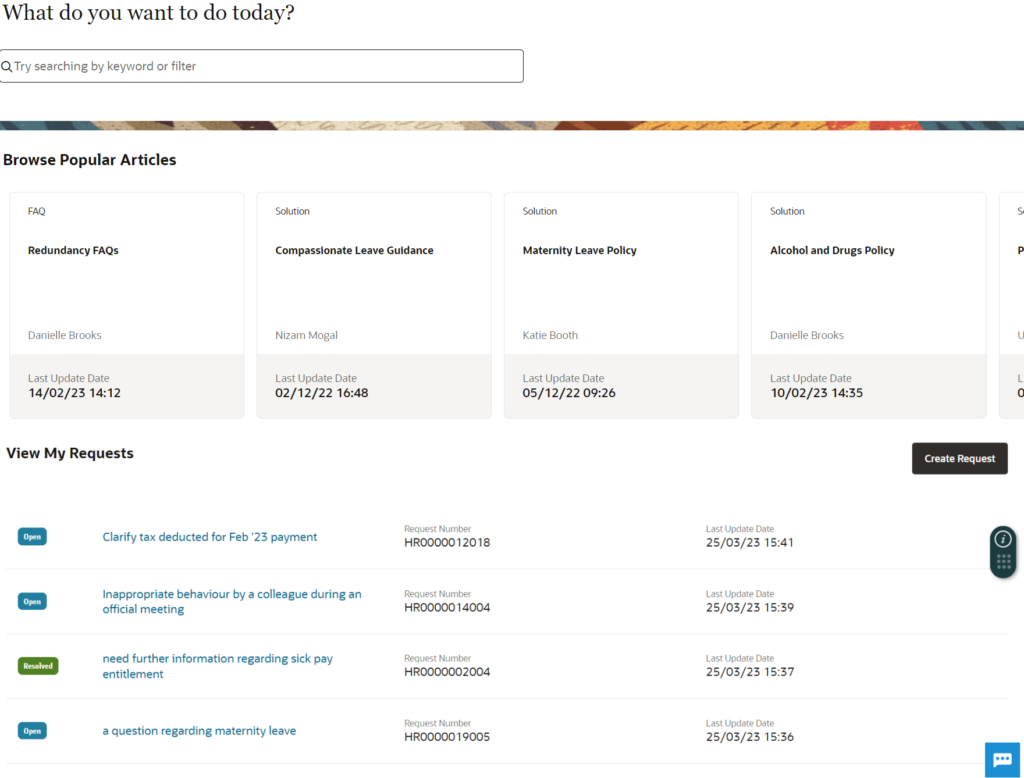Open the inappropriate behaviour by a colleague request
1024x778 pixels.
pyautogui.click(x=231, y=601)
